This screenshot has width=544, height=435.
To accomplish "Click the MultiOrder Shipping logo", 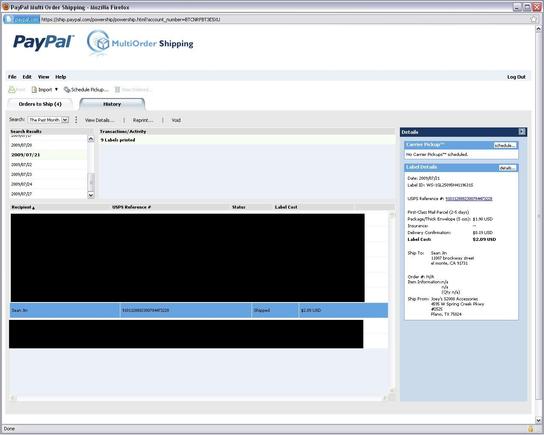I will pos(140,43).
